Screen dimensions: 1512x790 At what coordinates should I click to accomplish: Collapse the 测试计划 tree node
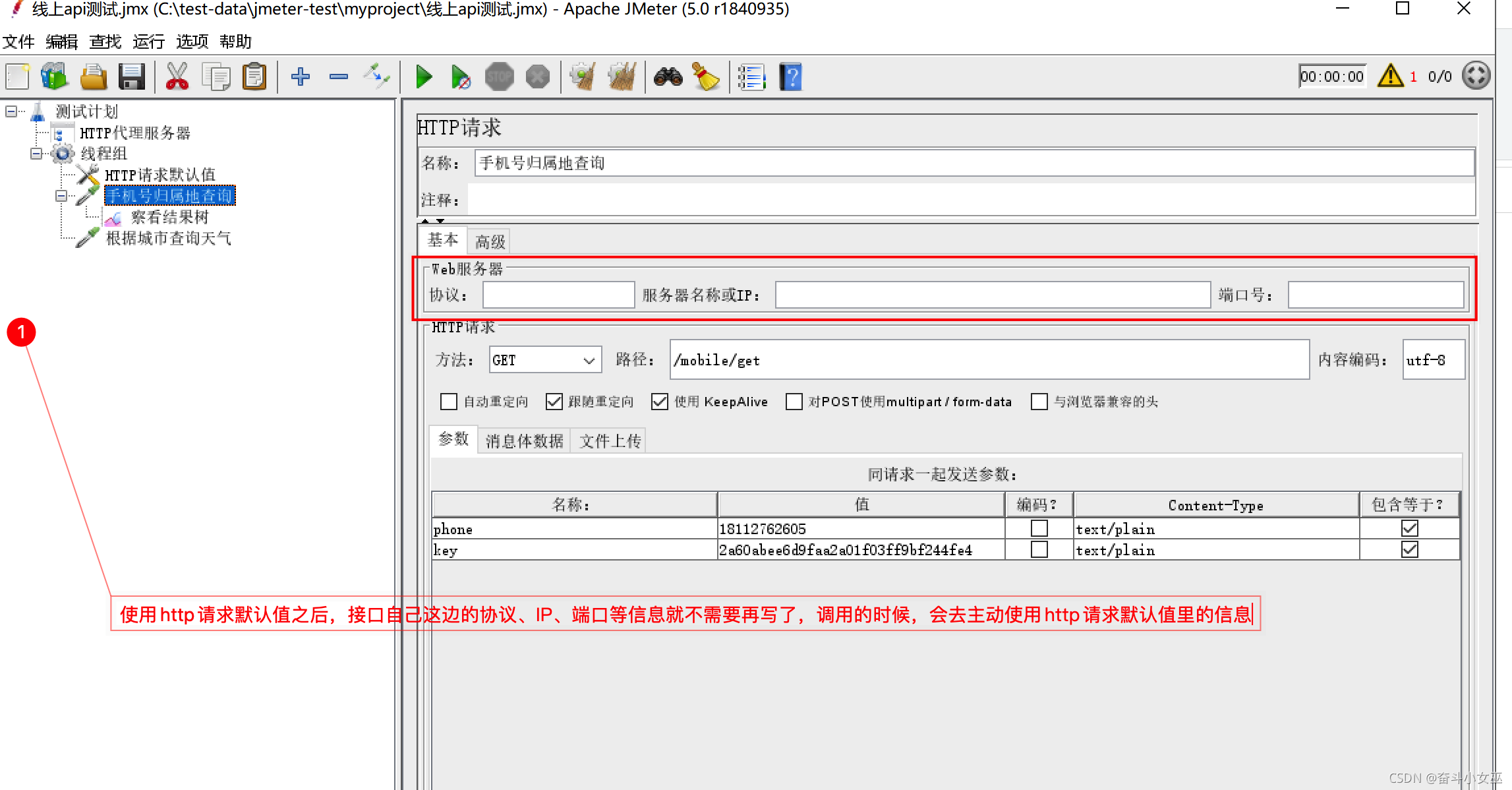(11, 111)
